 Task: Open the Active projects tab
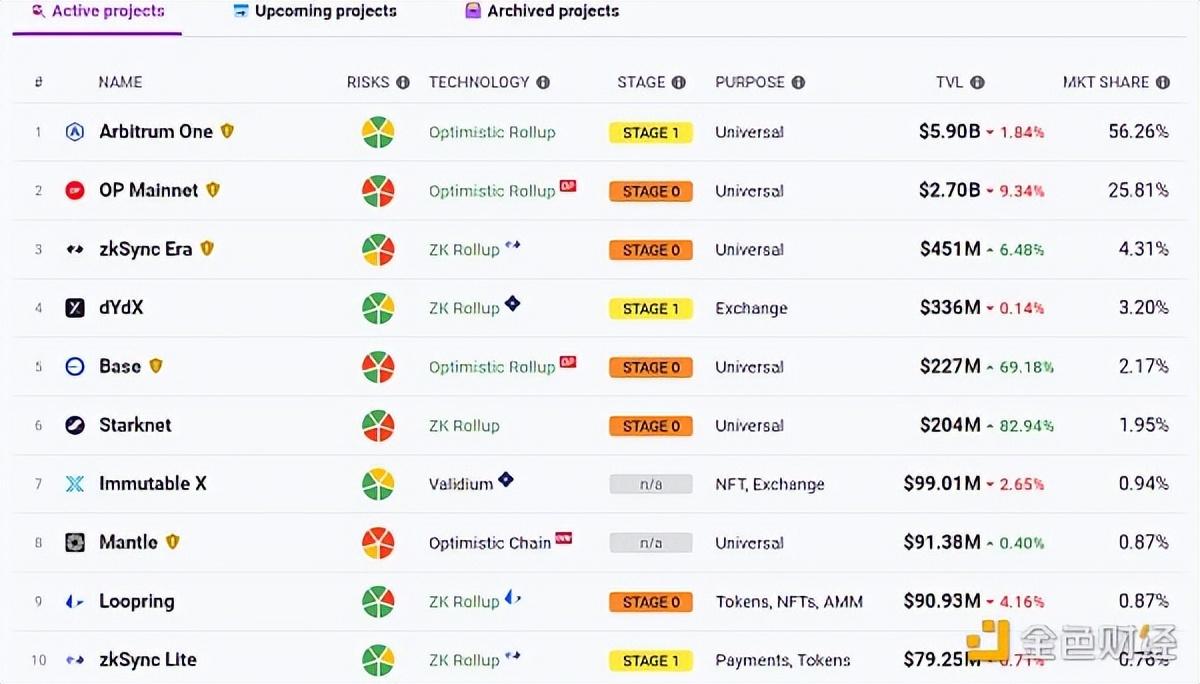coord(98,12)
